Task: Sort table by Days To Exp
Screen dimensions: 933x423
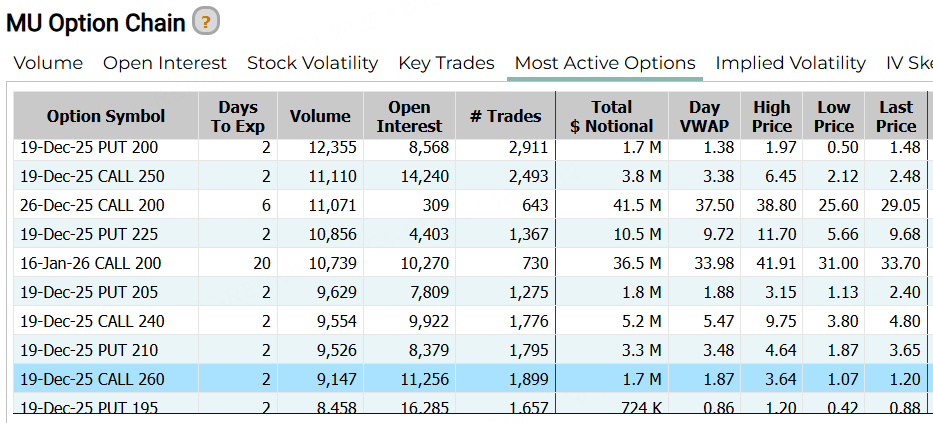Action: (x=237, y=116)
